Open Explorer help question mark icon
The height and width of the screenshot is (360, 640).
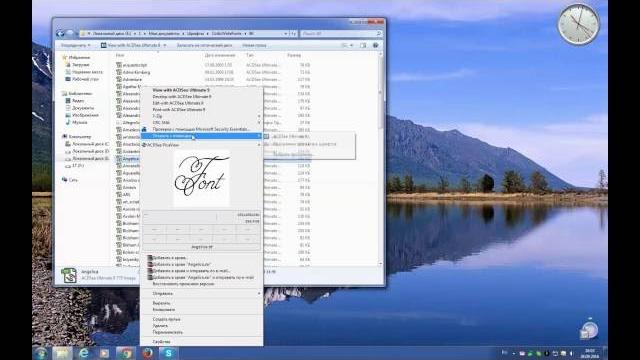tap(376, 45)
